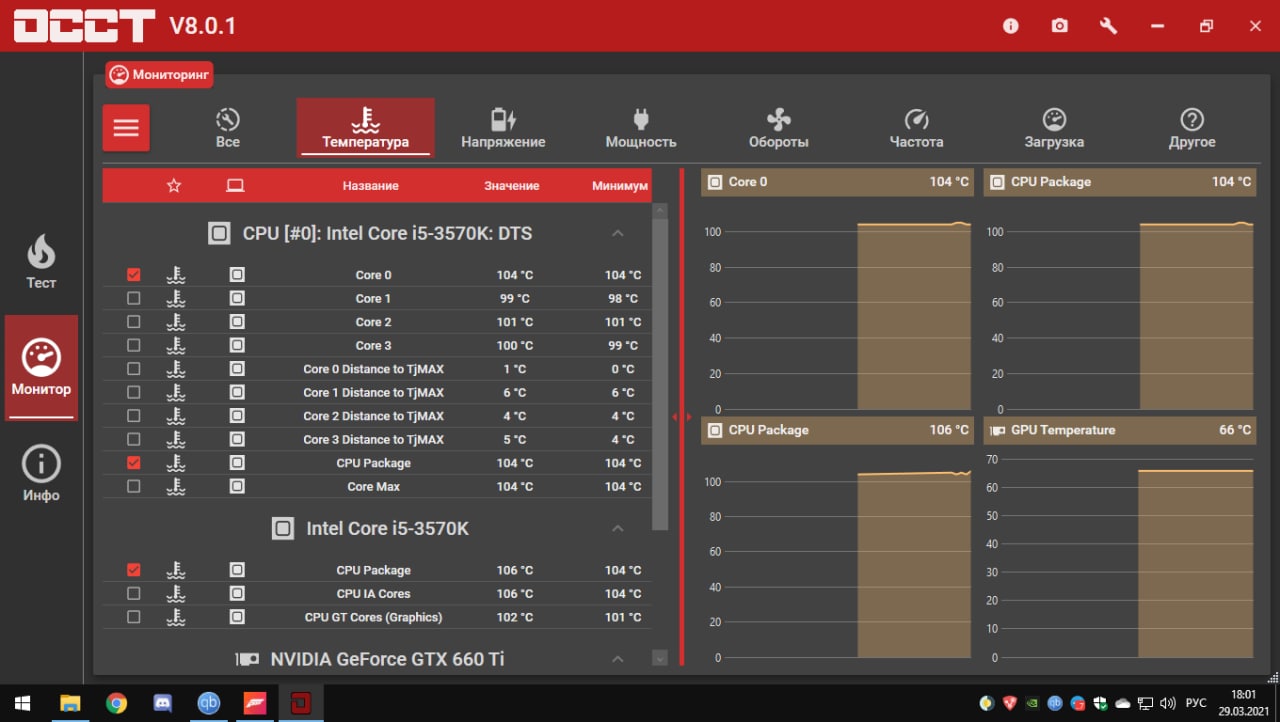Click the chip icon in CPU IA Cores row
This screenshot has height=722, width=1280.
(x=237, y=593)
